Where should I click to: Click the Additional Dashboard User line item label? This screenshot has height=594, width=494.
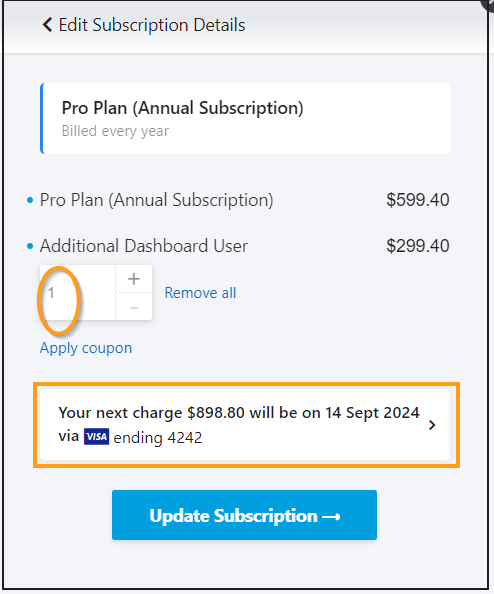click(x=144, y=246)
